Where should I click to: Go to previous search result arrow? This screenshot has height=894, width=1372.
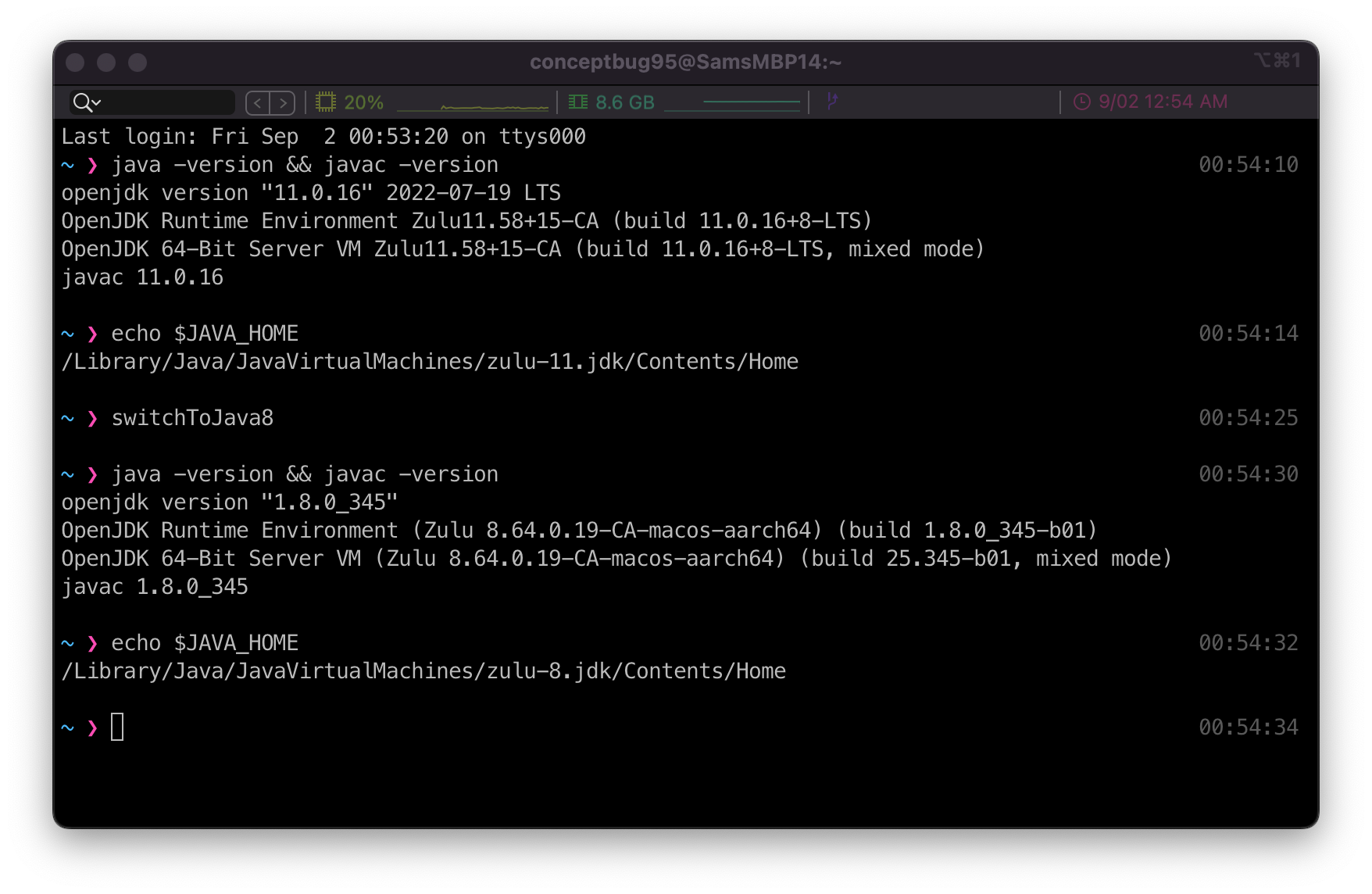258,102
